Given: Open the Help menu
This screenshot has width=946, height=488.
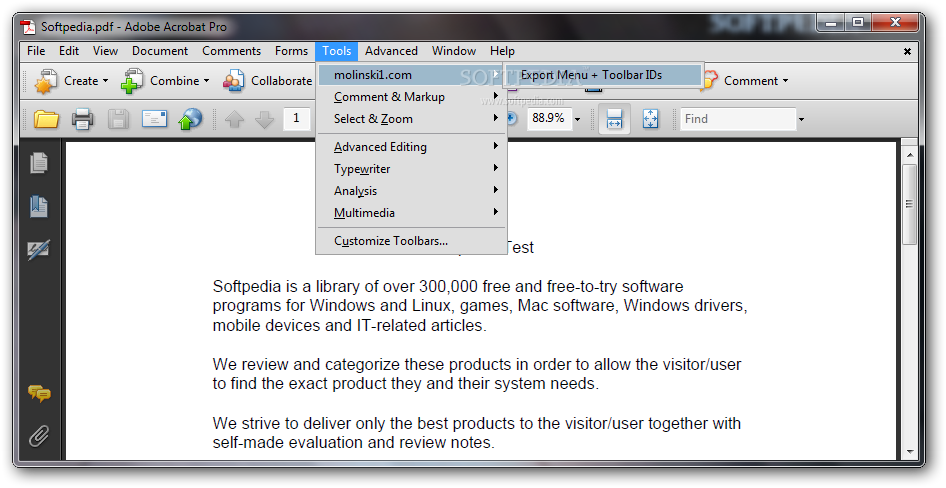Looking at the screenshot, I should coord(502,51).
